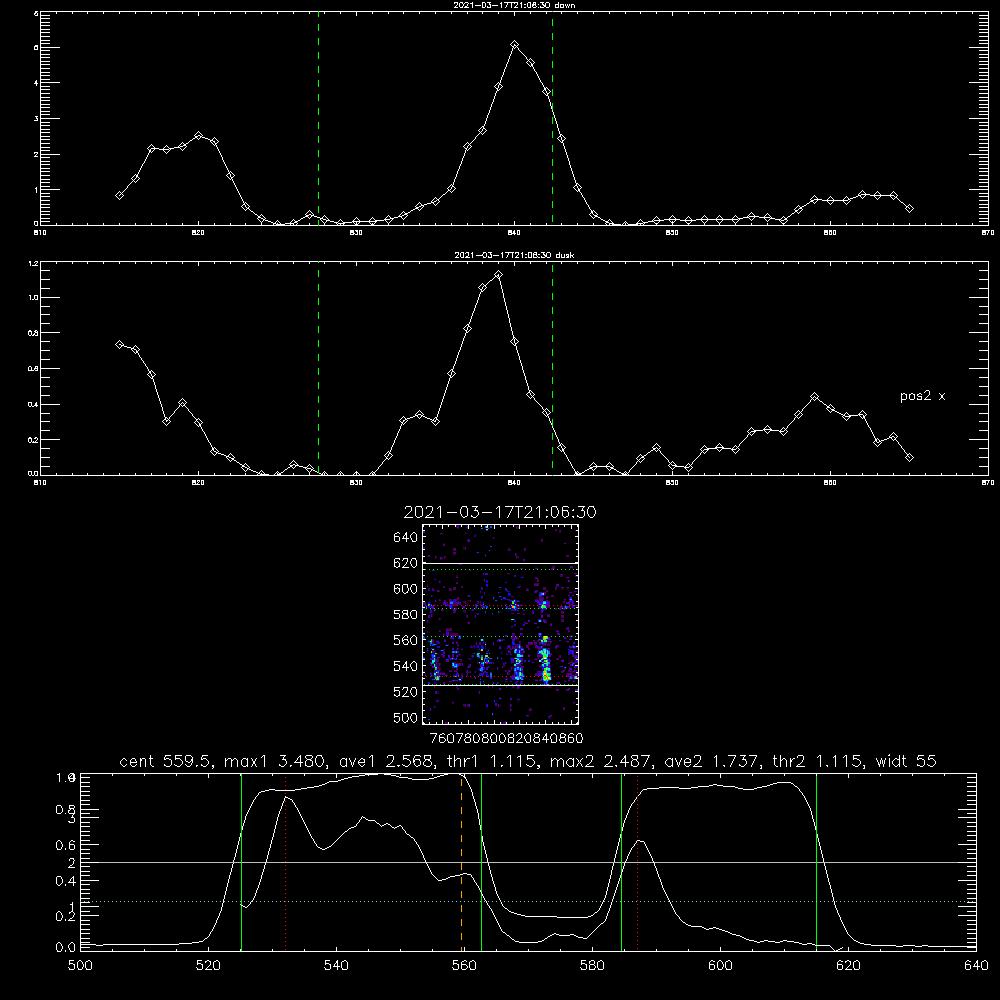Click the highest diamond marker in dusk plot

click(498, 275)
